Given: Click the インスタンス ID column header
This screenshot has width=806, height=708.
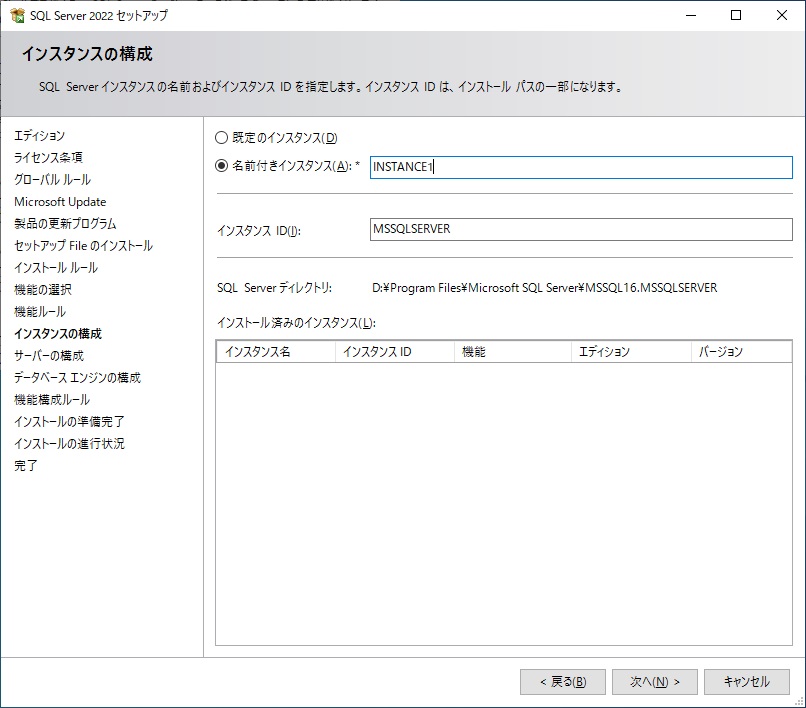Looking at the screenshot, I should 395,352.
